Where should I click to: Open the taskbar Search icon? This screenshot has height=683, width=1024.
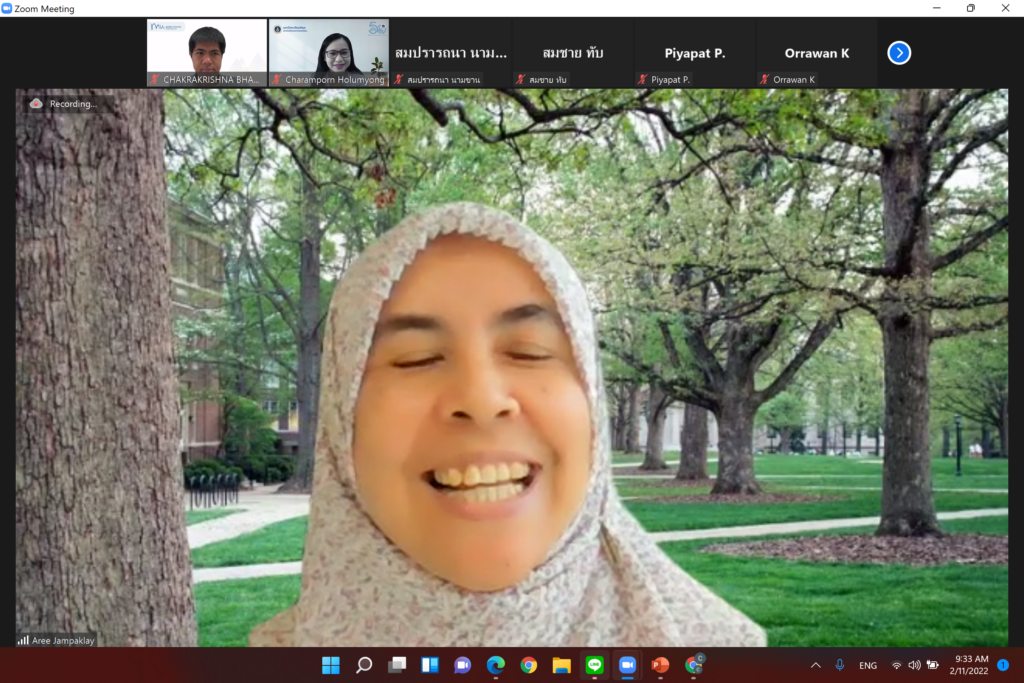(x=364, y=665)
